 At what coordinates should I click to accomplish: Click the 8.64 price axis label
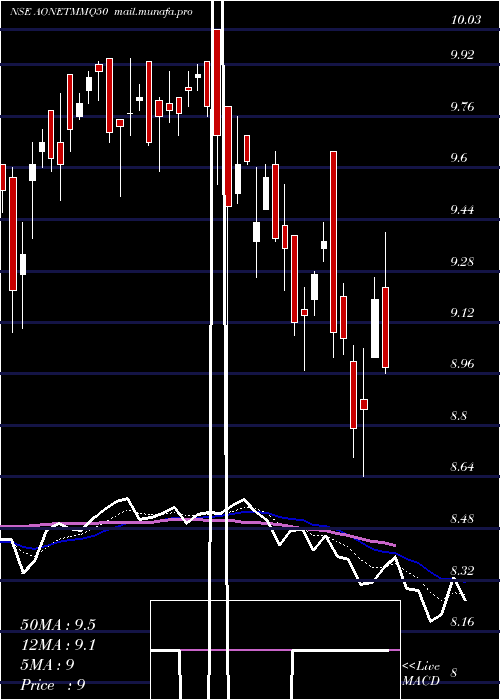462,467
